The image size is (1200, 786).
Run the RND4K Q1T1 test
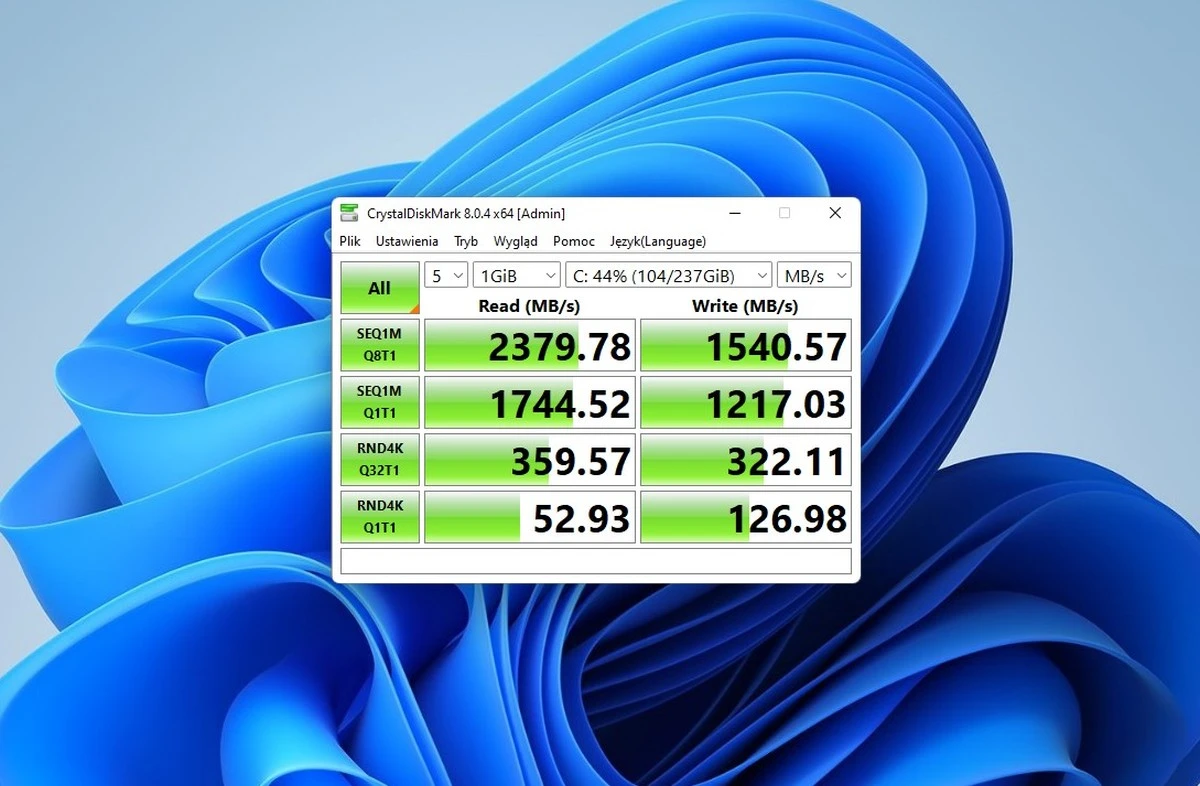(379, 516)
